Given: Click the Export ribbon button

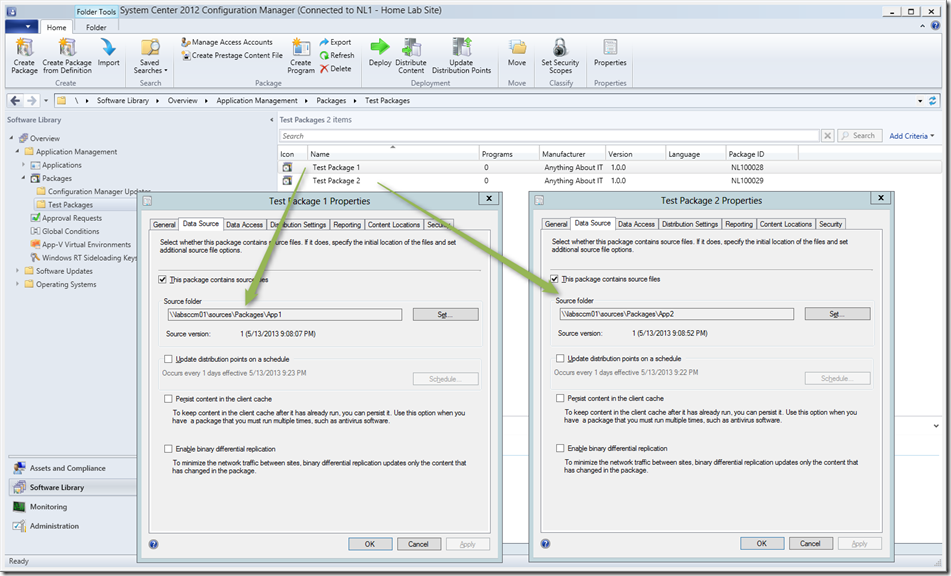Looking at the screenshot, I should [x=335, y=42].
